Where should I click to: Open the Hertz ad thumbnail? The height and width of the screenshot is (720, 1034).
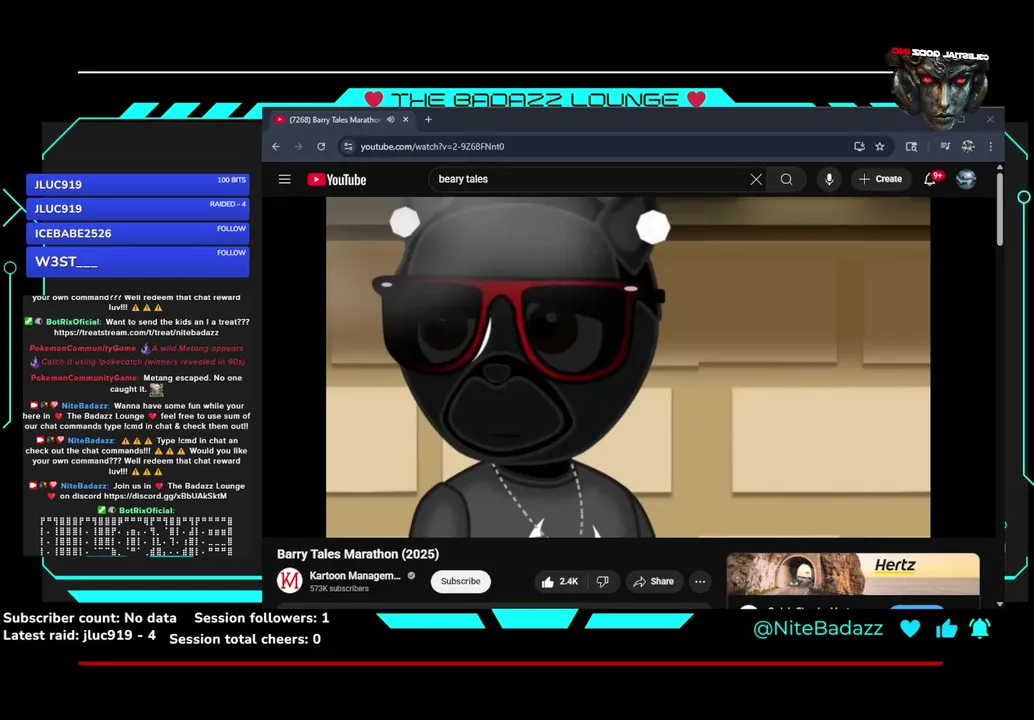click(853, 575)
